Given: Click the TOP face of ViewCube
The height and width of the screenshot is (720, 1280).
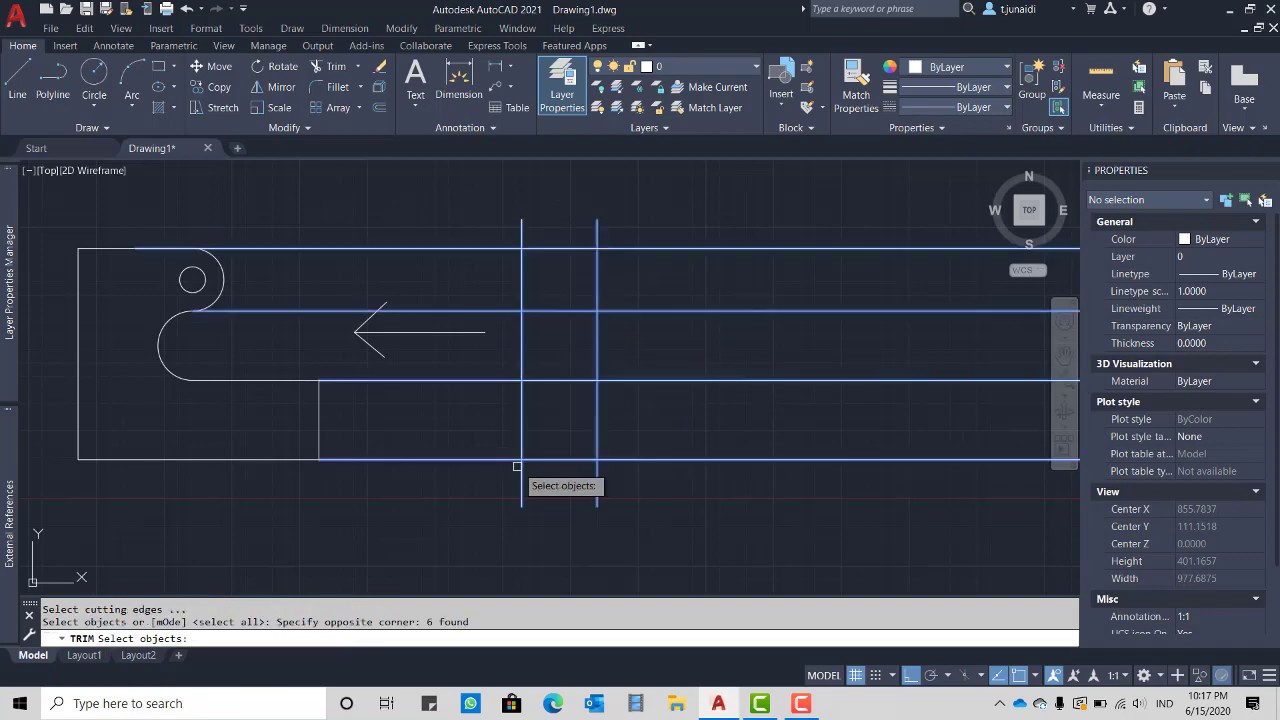Looking at the screenshot, I should 1029,210.
